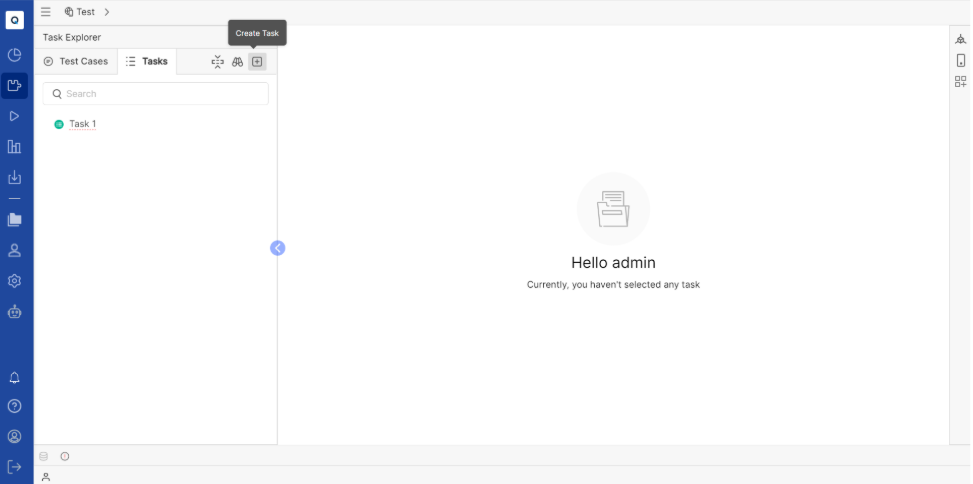Click the Test project breadcrumb
973x484 pixels.
[80, 12]
